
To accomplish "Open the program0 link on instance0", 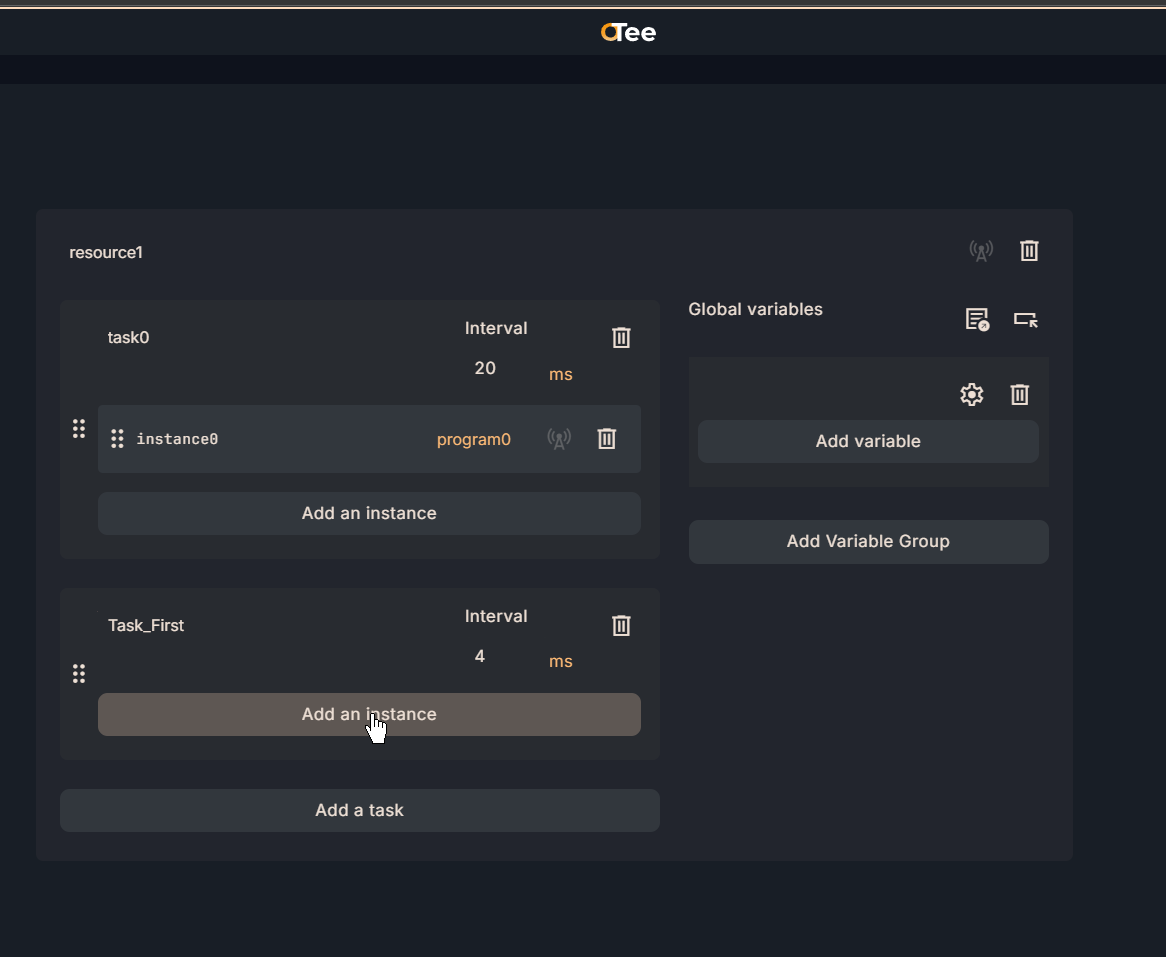I will point(473,439).
